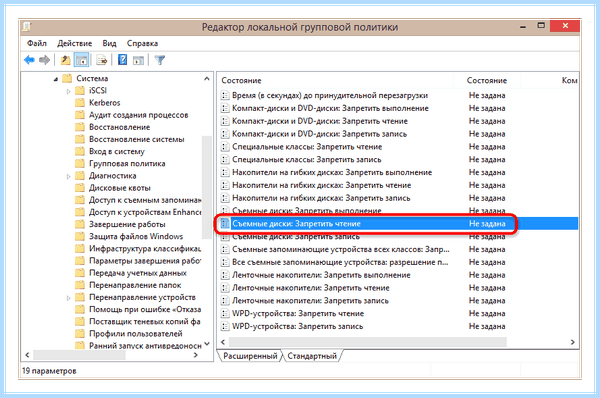Select Завершение работы folder
Screen dimensions: 600x398
pyautogui.click(x=127, y=224)
